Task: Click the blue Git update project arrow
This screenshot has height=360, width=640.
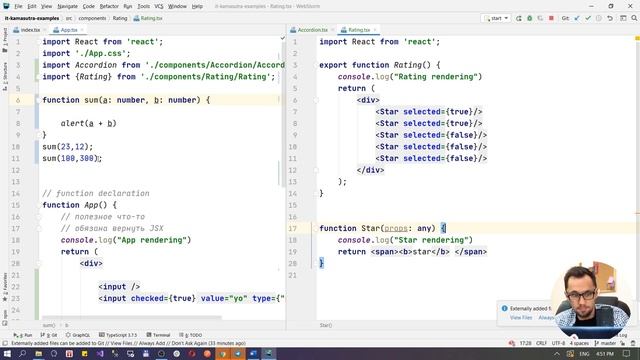Action: pos(577,18)
